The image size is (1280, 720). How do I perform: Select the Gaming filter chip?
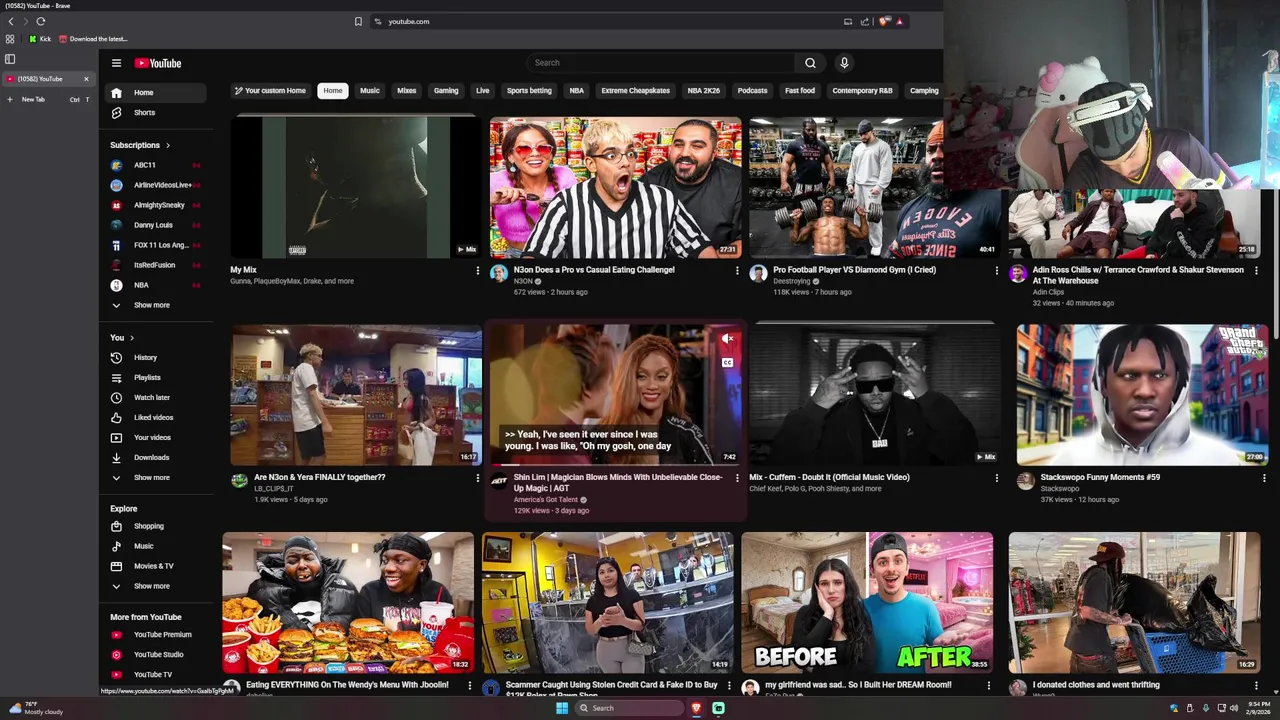coord(446,90)
